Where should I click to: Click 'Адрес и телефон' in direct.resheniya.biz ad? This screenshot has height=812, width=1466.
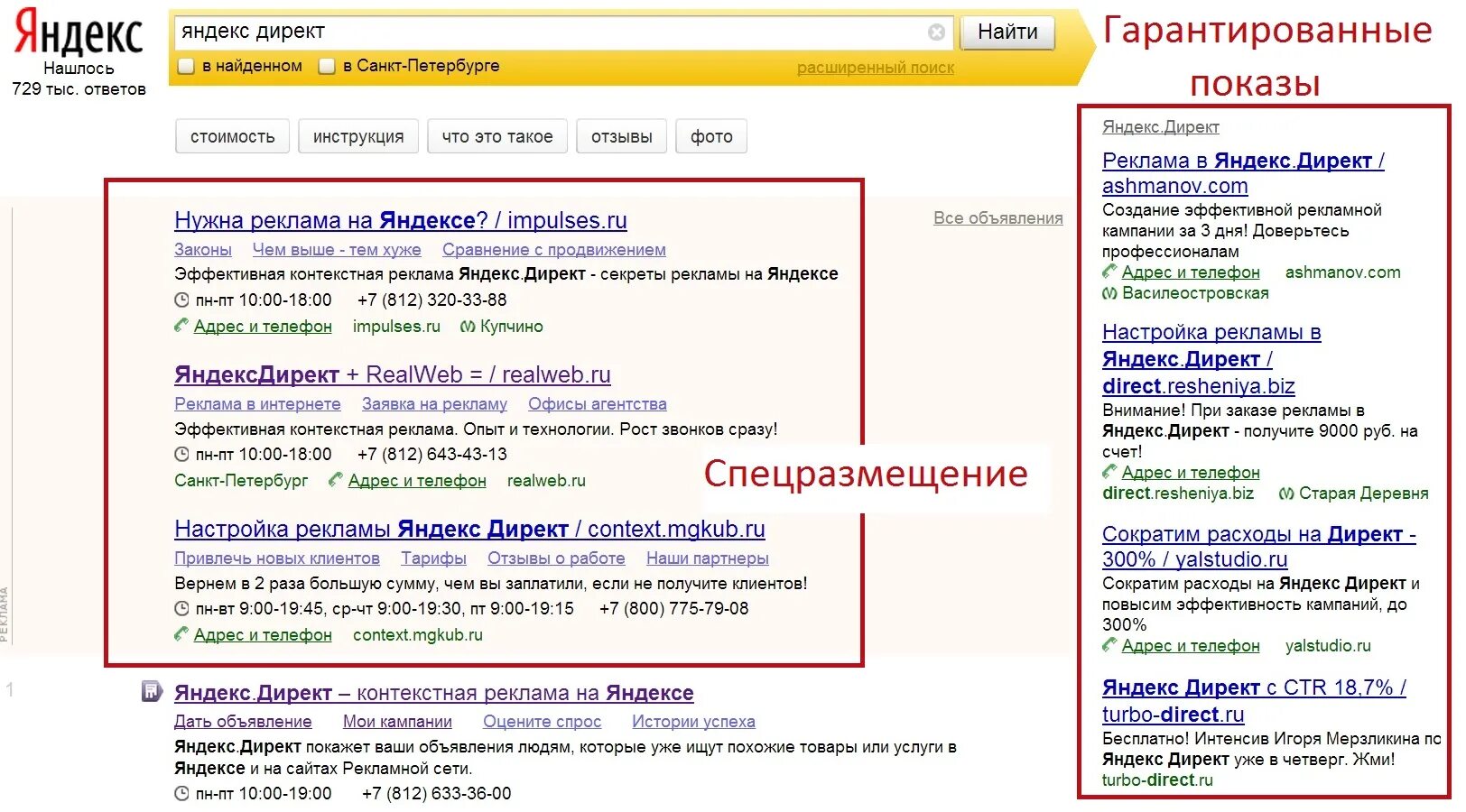point(1191,473)
